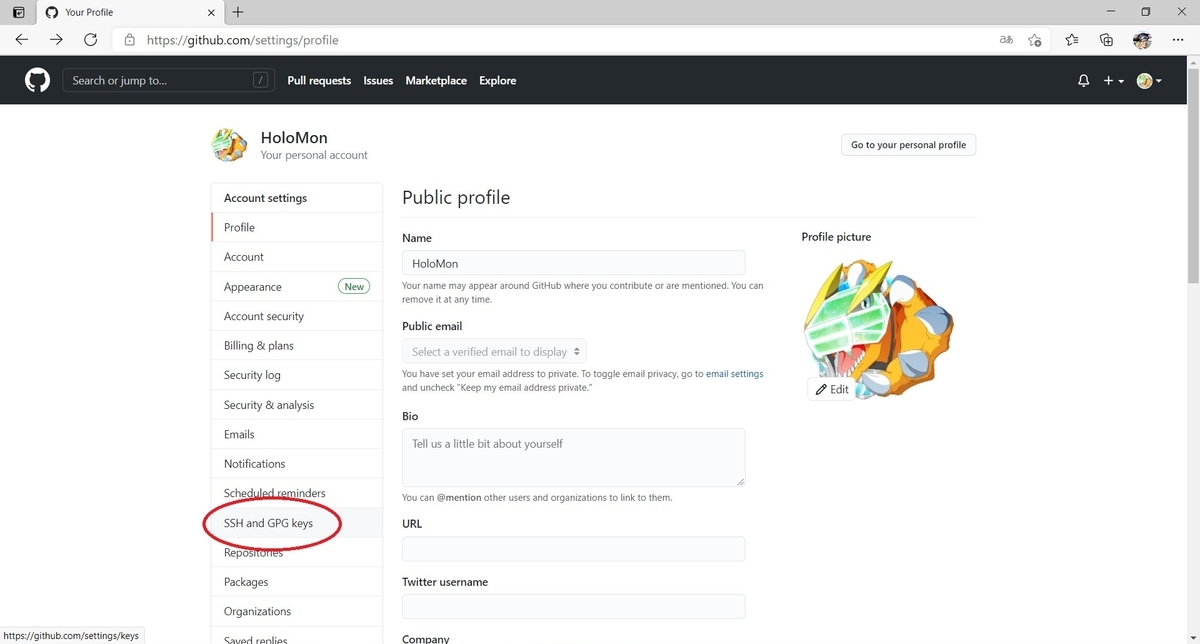Click Edit on the profile picture
This screenshot has width=1200, height=644.
coord(832,389)
